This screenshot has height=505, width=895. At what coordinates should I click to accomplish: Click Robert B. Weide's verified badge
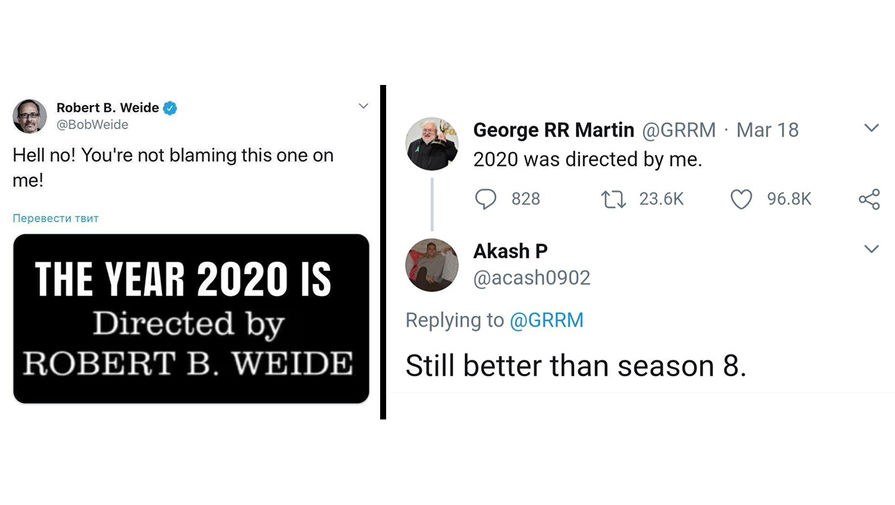tap(172, 108)
